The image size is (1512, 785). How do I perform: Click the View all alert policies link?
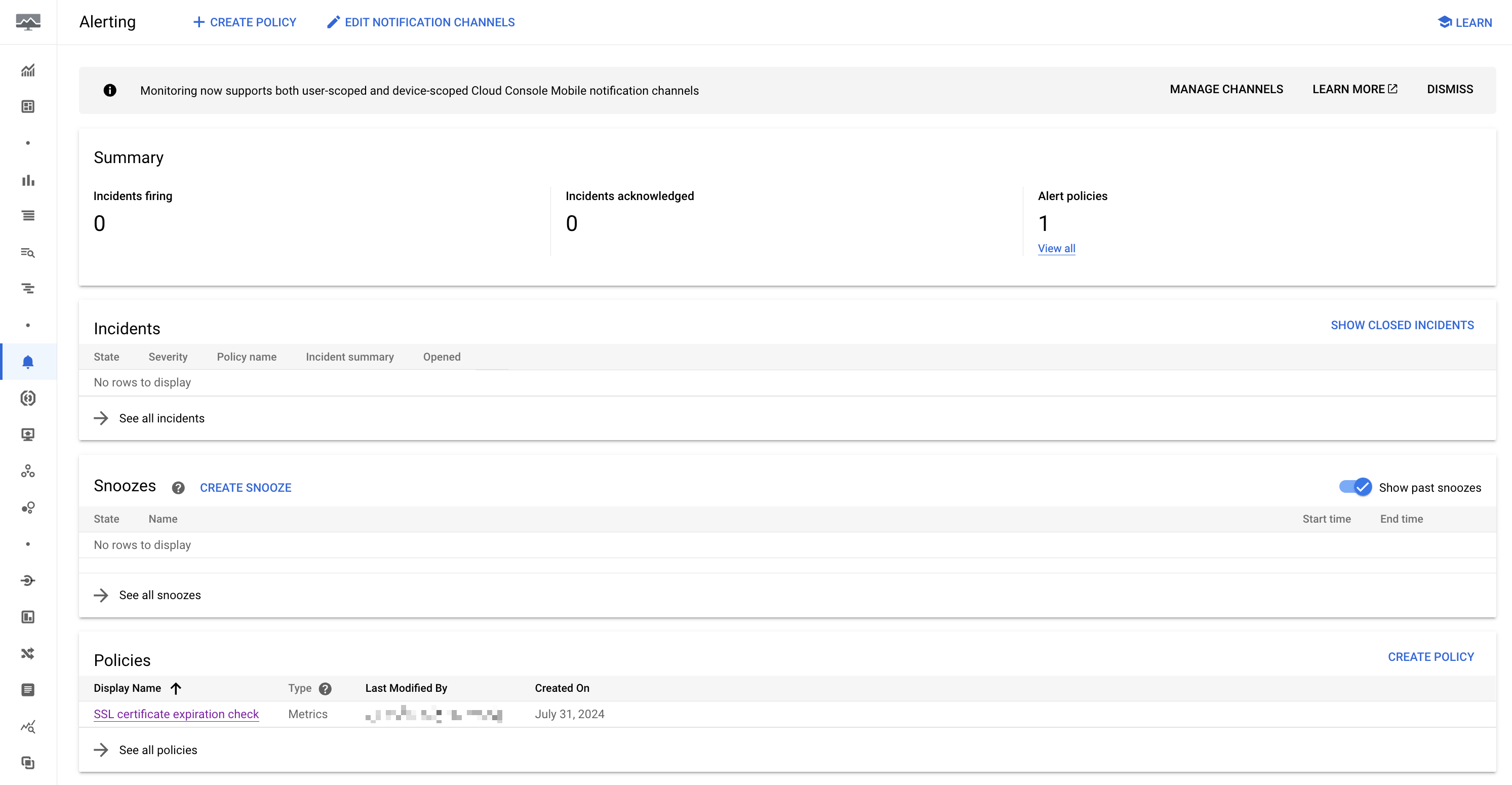[1056, 248]
